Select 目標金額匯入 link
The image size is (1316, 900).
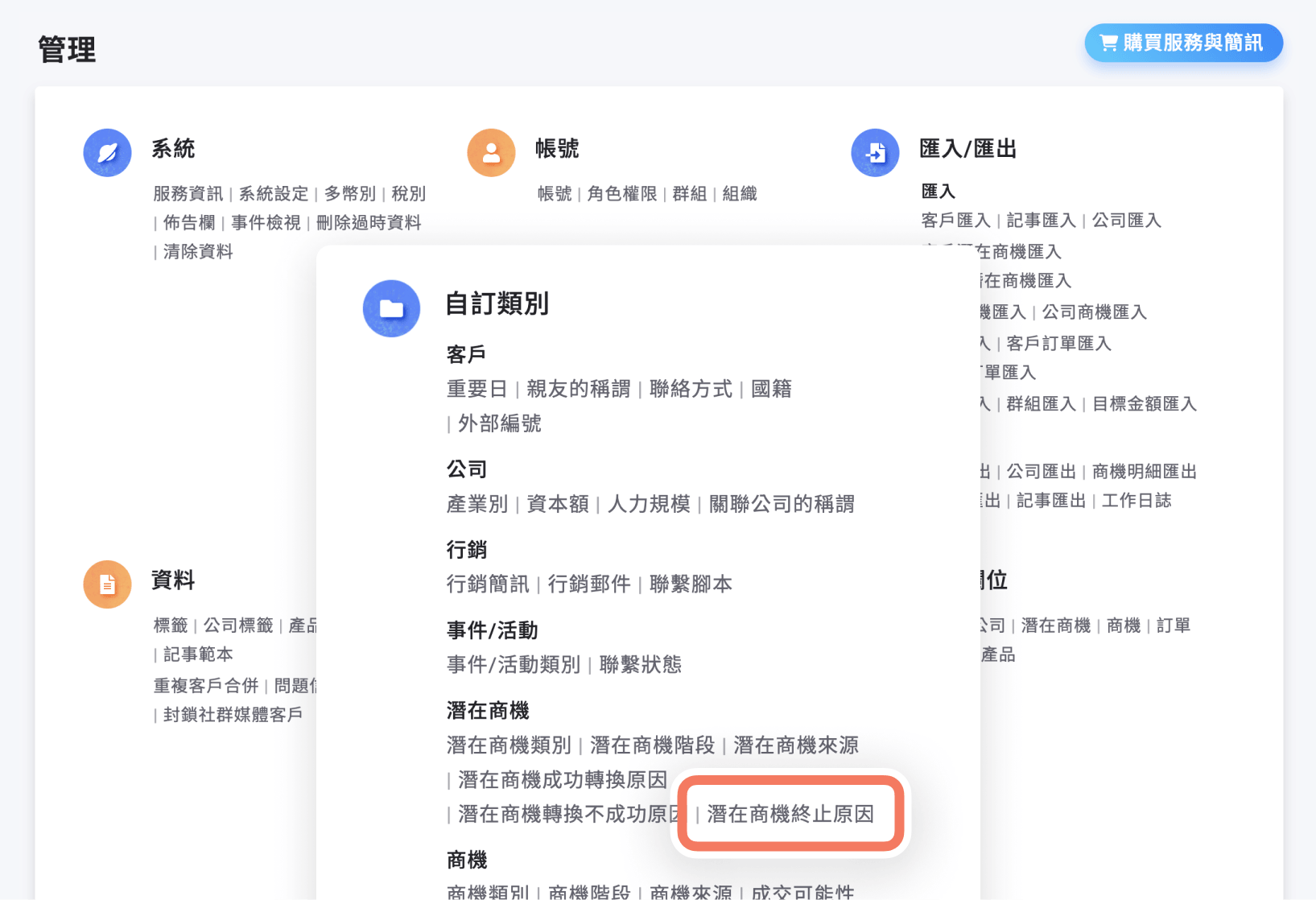click(x=1145, y=404)
